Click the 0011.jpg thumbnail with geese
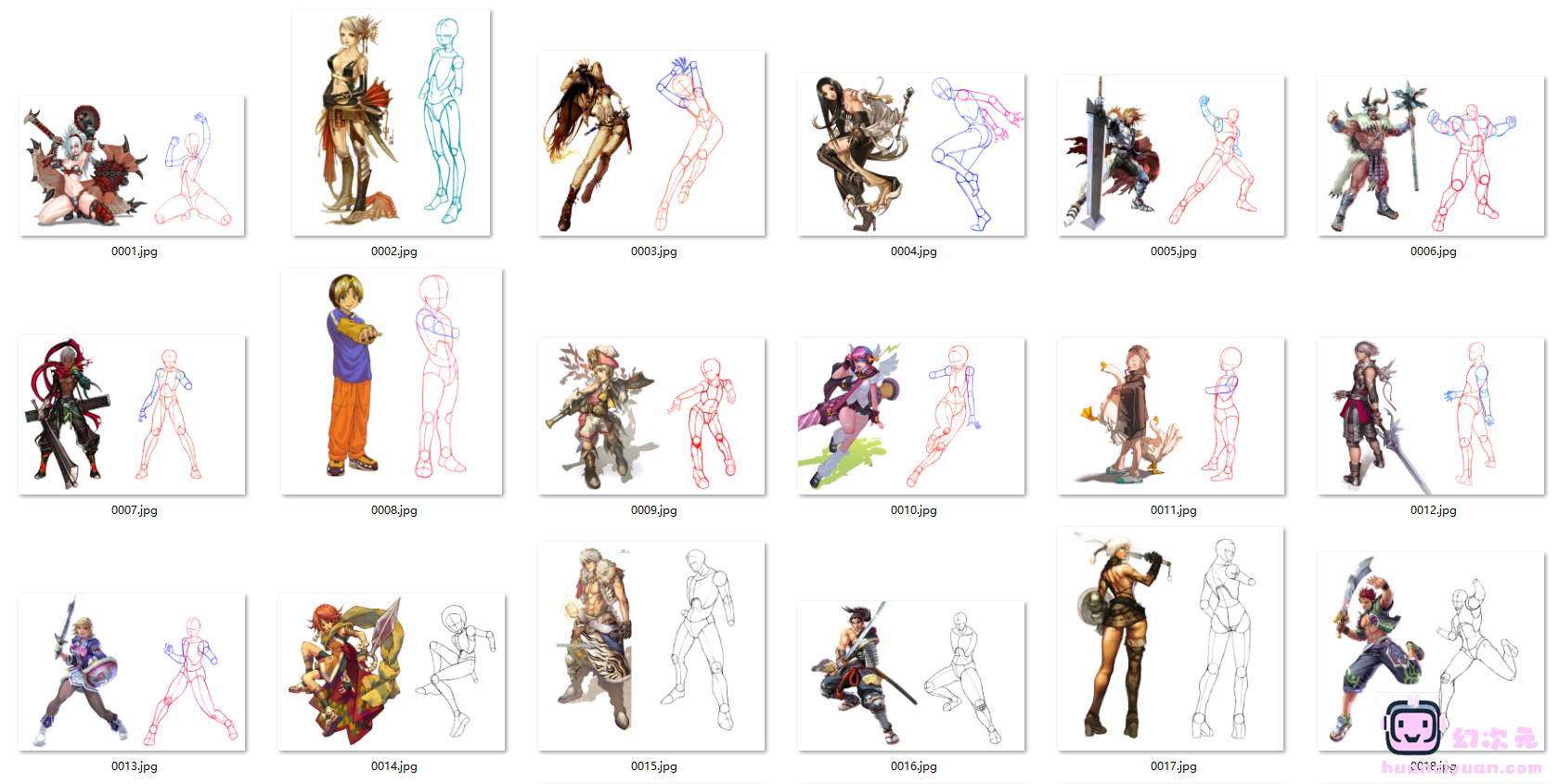 click(1171, 416)
